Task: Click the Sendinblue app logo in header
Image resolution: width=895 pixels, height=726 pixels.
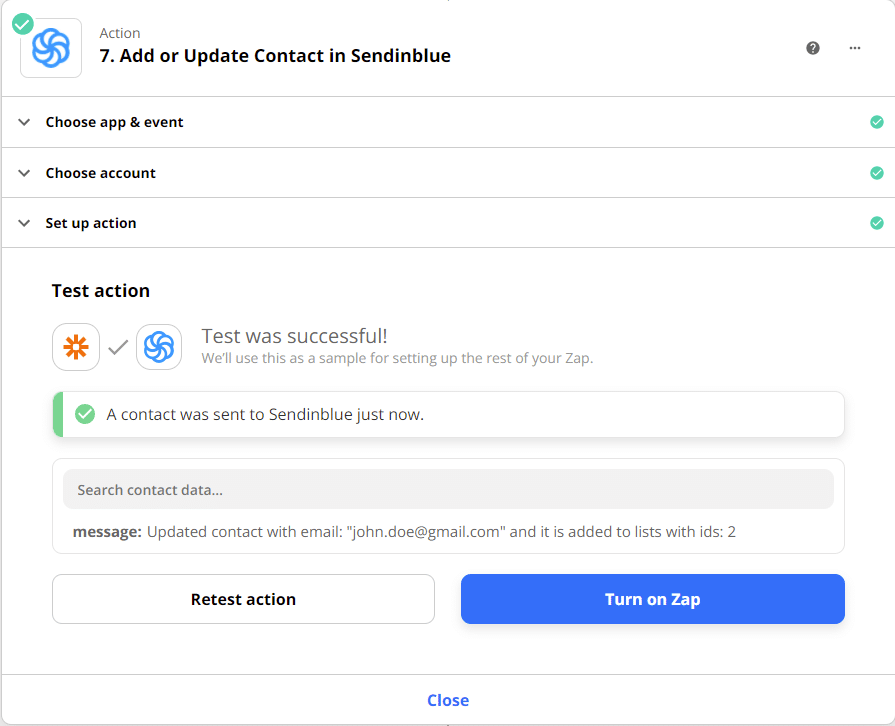Action: 51,49
